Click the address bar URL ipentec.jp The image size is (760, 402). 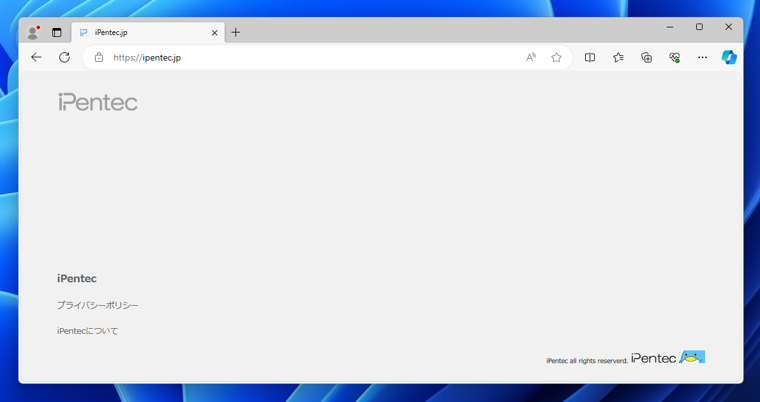click(x=147, y=58)
